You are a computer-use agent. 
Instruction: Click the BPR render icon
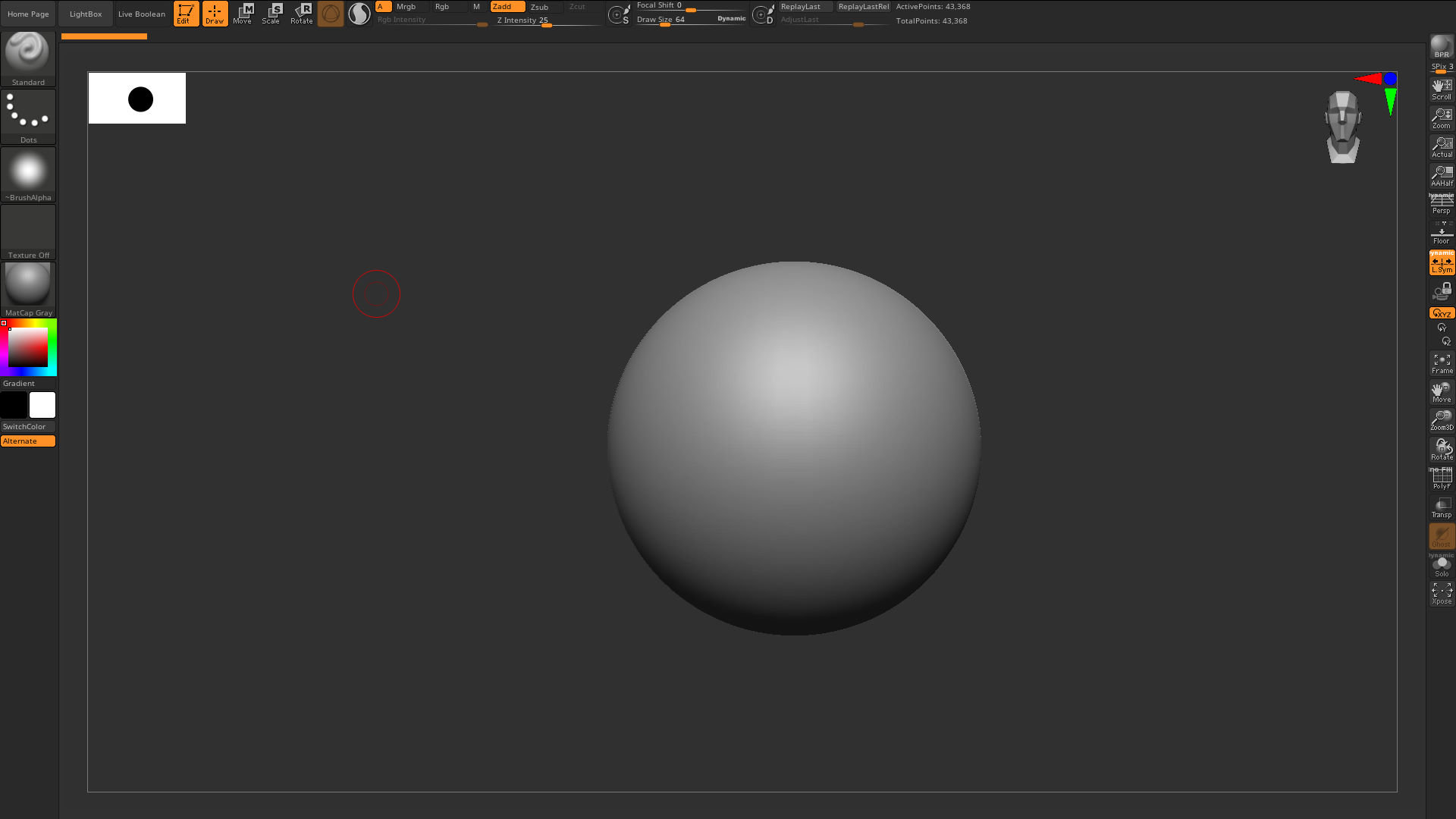pos(1441,46)
